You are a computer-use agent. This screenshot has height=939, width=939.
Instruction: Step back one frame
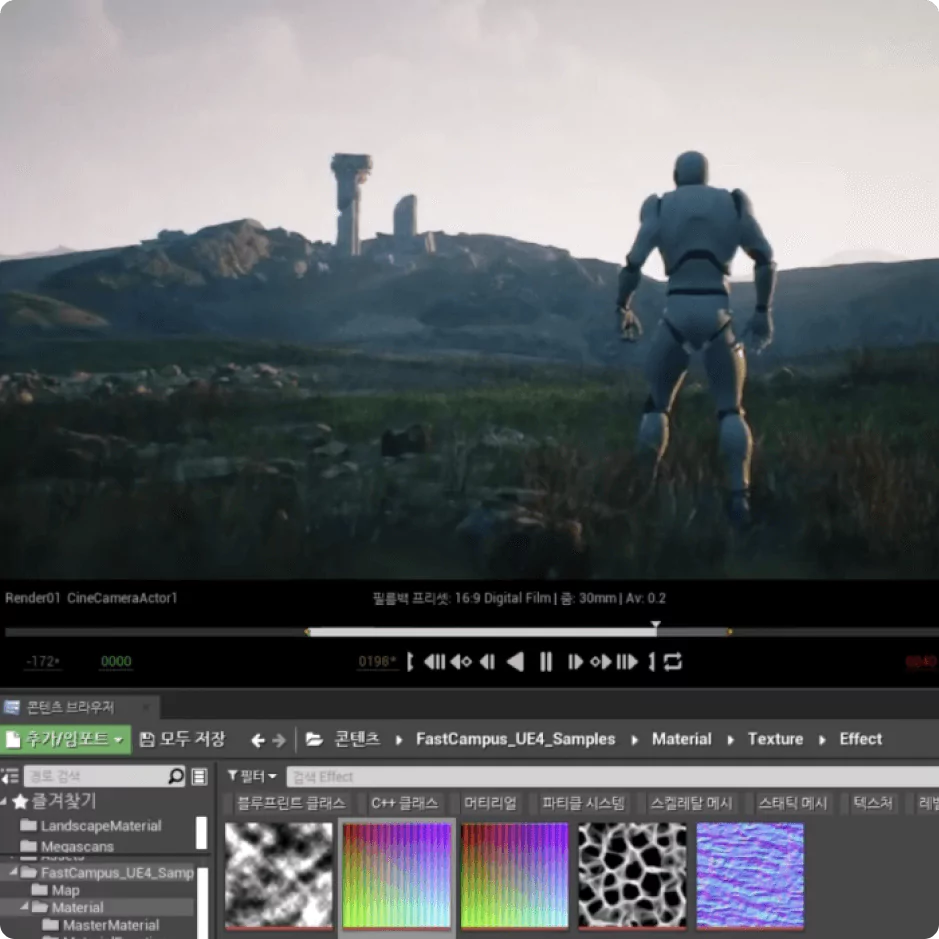(487, 662)
